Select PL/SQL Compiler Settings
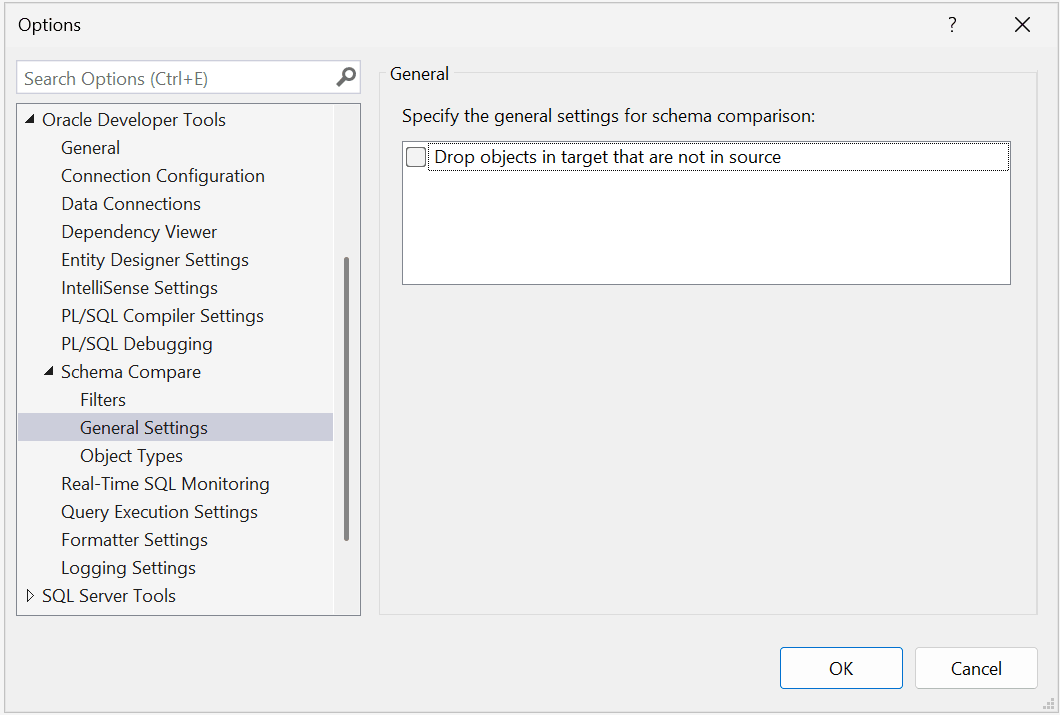 click(x=162, y=315)
